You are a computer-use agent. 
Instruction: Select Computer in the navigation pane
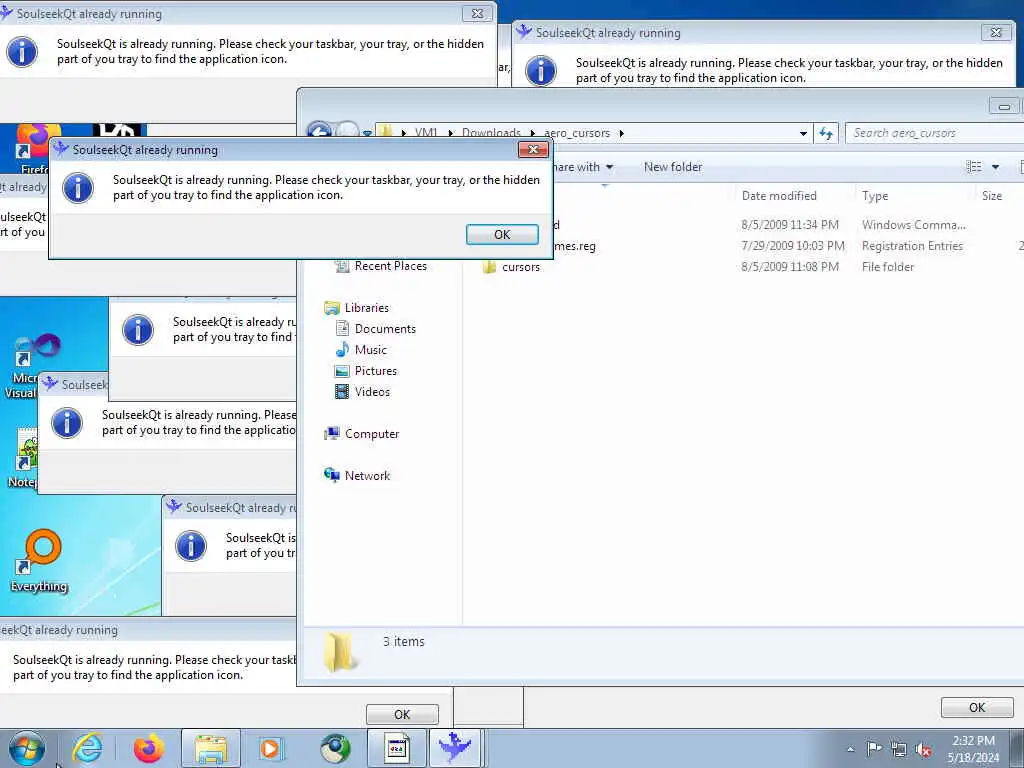(x=372, y=434)
